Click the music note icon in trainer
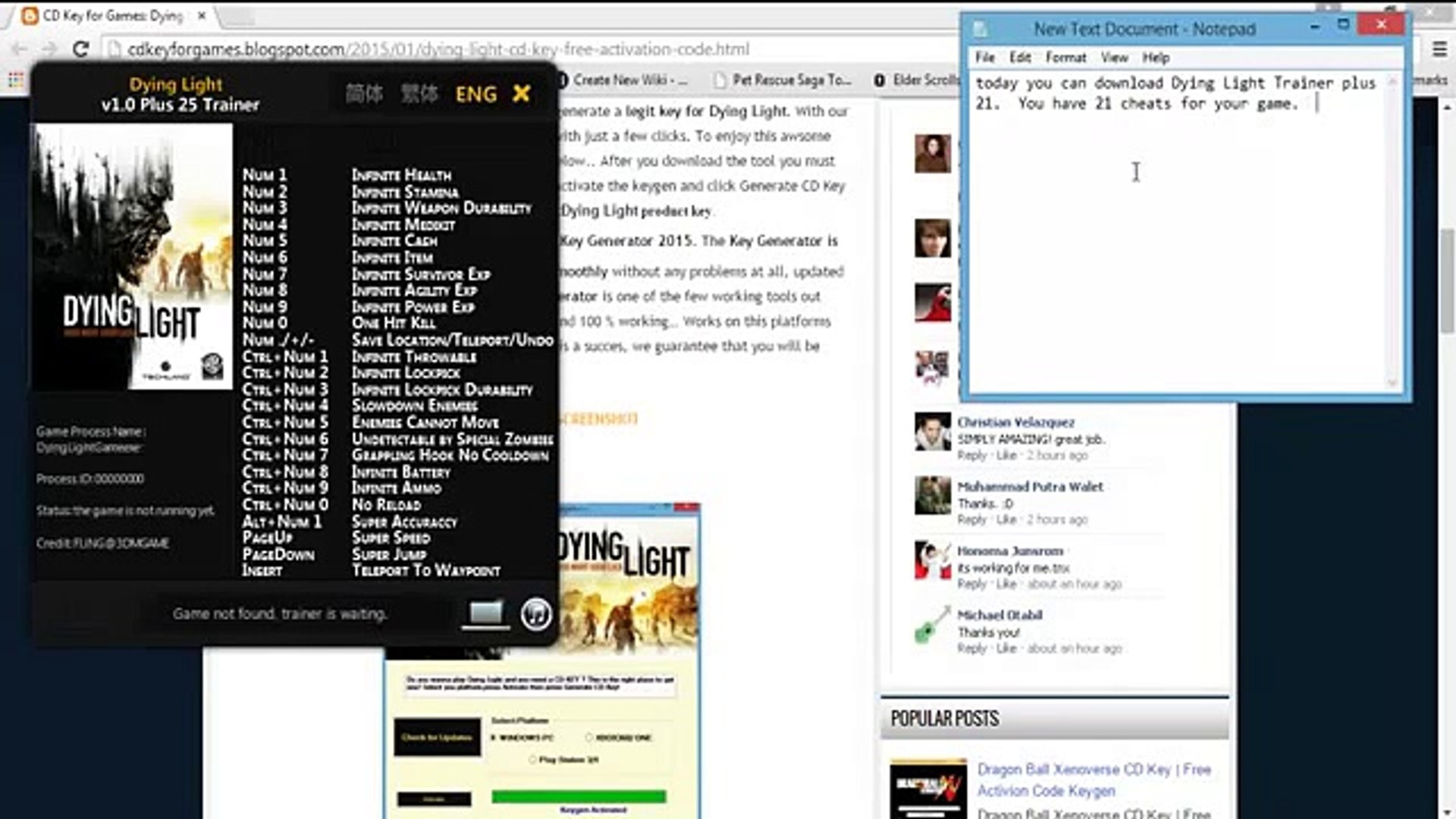The width and height of the screenshot is (1456, 819). [x=536, y=614]
